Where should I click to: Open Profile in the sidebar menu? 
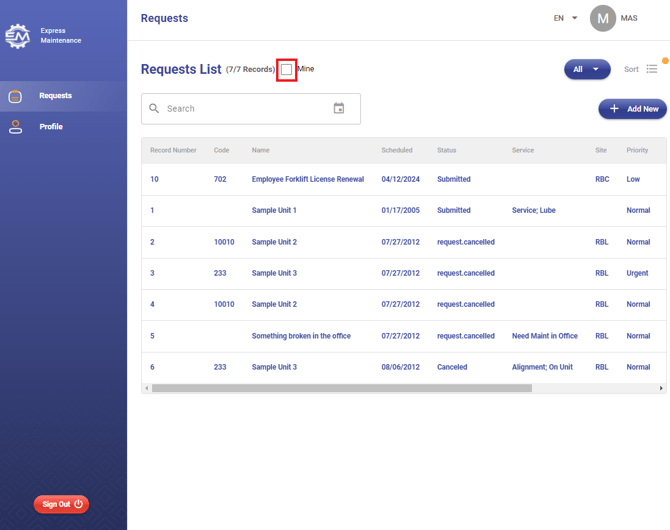(51, 127)
